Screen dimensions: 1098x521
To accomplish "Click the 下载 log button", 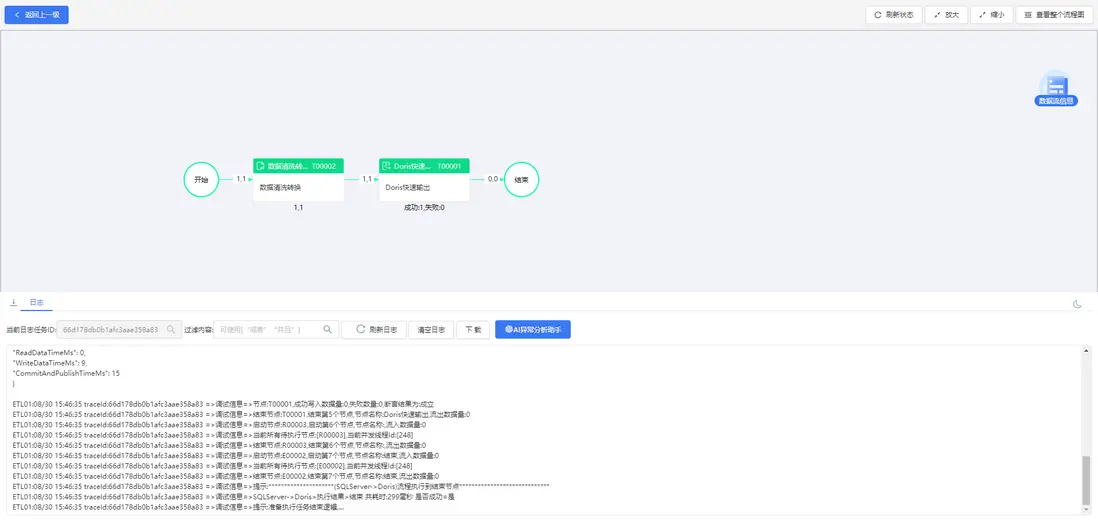I will [x=473, y=329].
